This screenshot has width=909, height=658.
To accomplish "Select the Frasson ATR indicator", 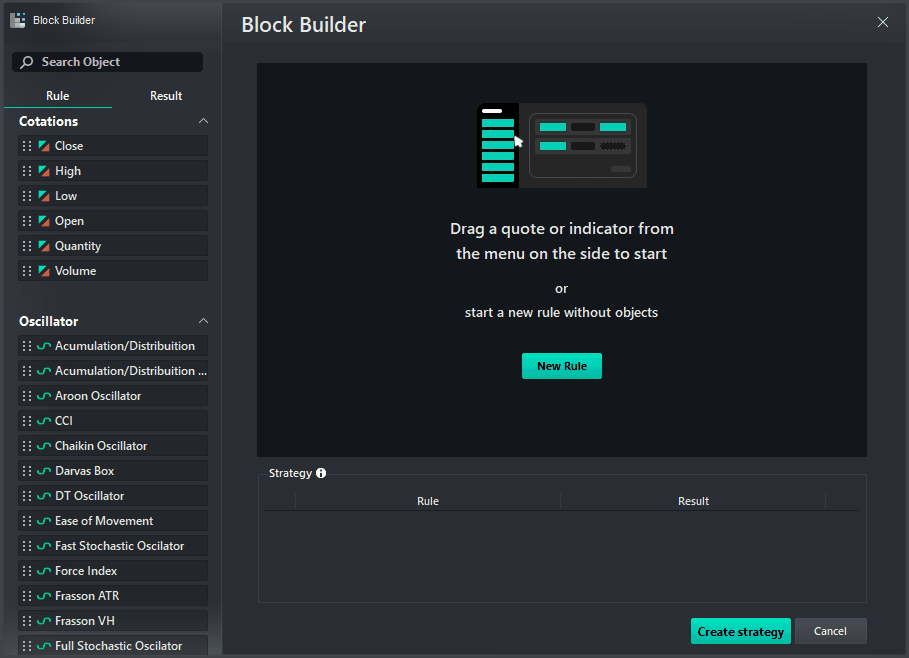I will (113, 596).
